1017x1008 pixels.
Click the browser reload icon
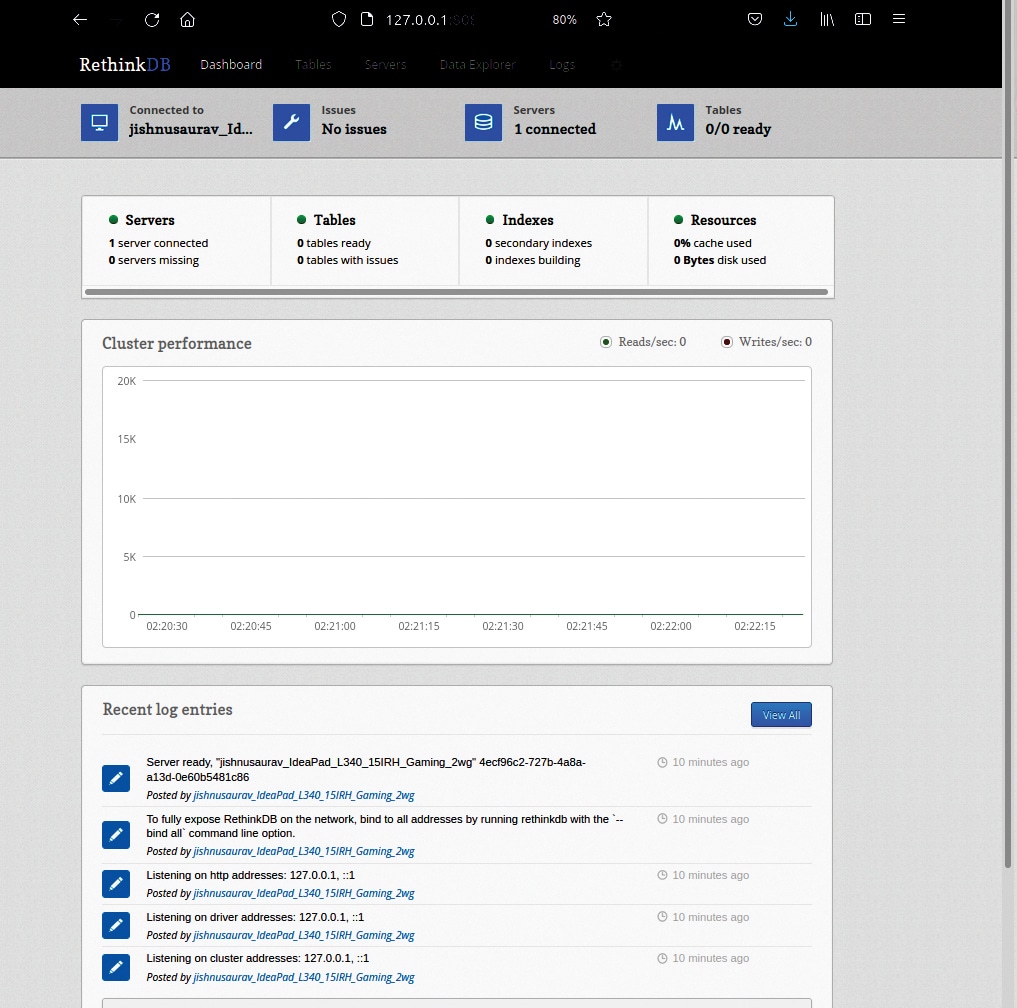click(x=152, y=19)
